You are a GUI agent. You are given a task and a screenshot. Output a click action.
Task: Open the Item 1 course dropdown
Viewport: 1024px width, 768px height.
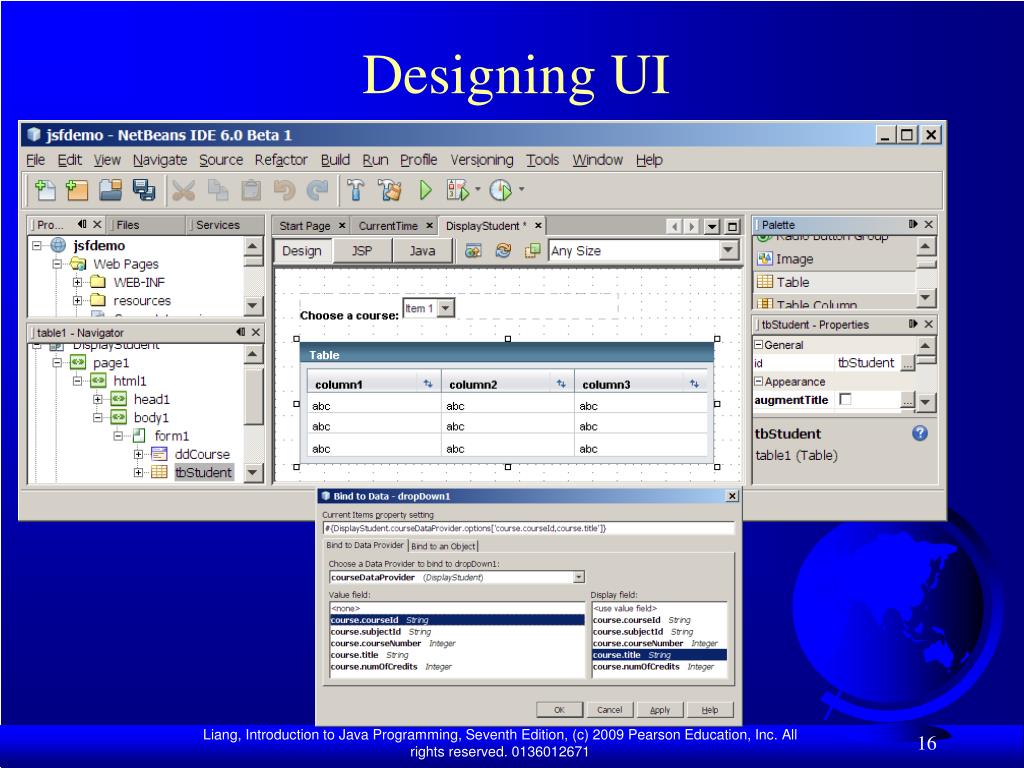pos(446,308)
